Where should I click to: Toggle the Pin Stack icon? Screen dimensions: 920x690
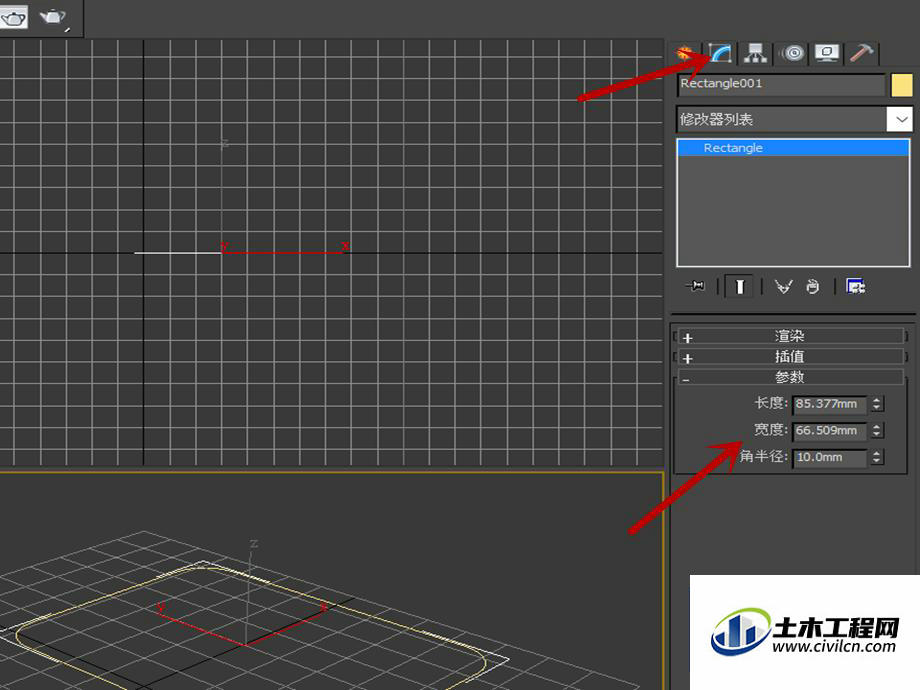point(695,286)
